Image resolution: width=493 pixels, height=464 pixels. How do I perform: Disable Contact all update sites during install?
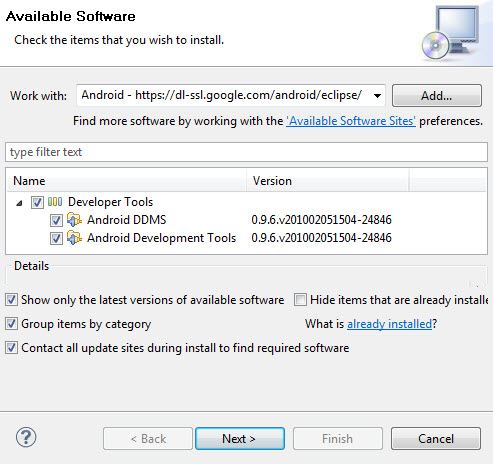point(11,348)
